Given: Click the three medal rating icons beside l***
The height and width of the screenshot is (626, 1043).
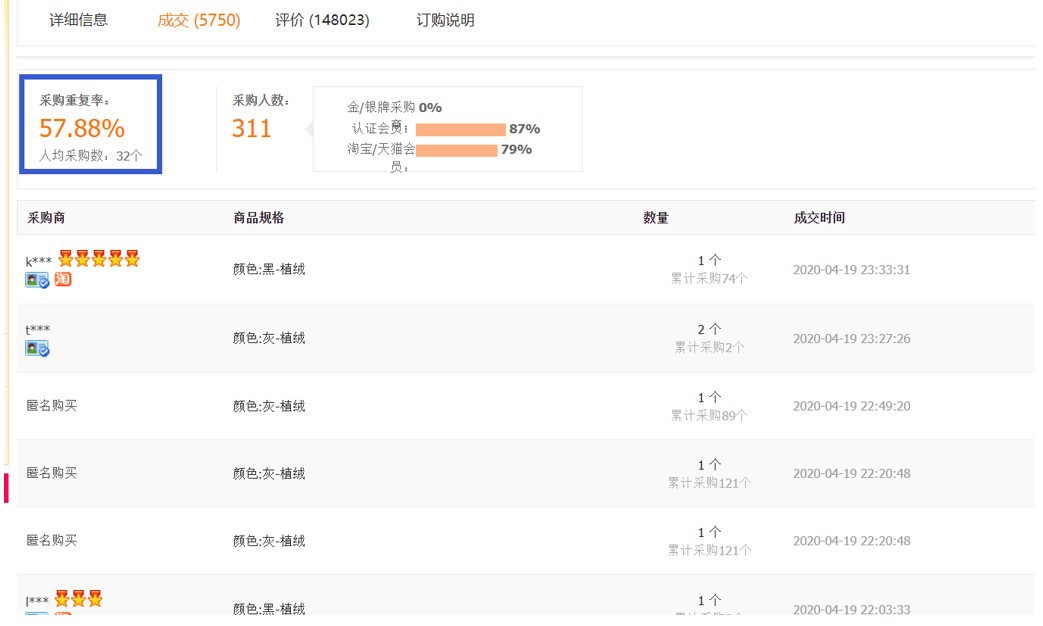Looking at the screenshot, I should click(79, 599).
